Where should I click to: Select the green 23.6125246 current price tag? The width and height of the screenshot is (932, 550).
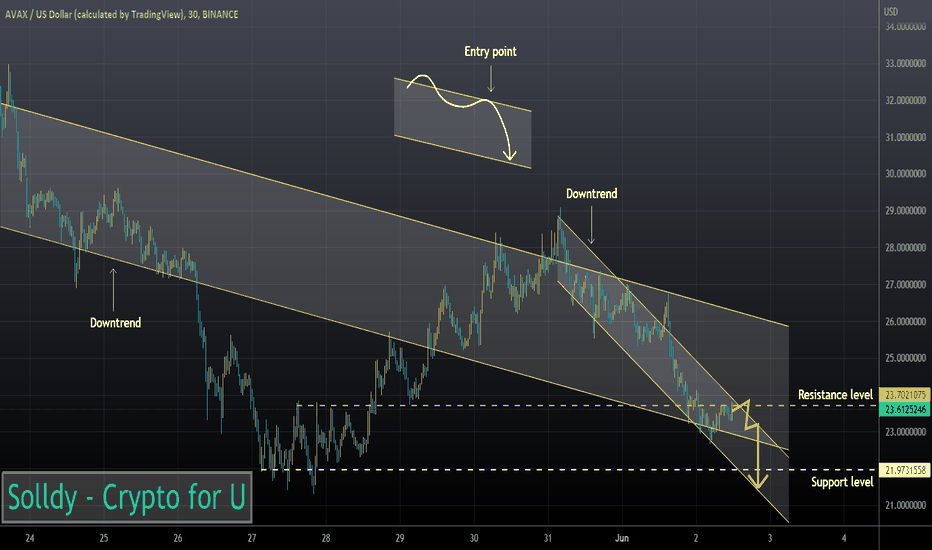tap(905, 410)
